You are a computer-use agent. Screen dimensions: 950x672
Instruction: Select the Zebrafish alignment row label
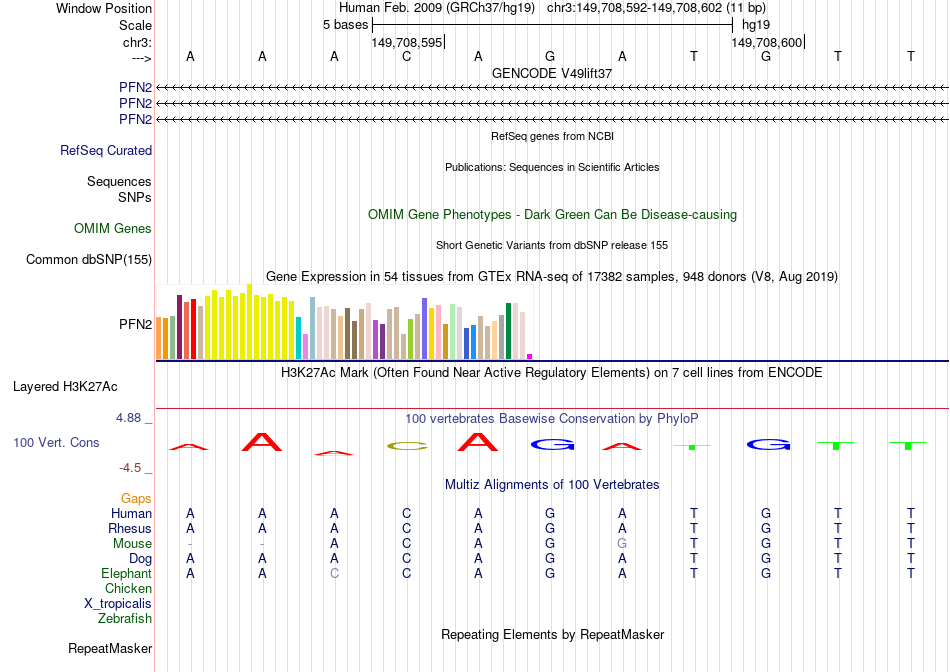125,619
